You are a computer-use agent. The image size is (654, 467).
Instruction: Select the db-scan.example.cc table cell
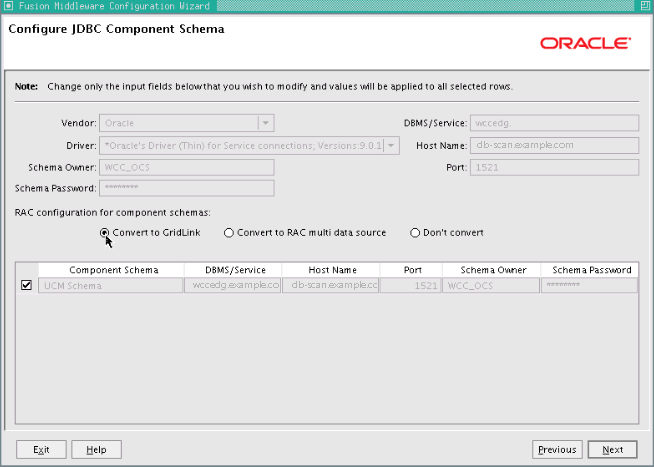pos(331,285)
